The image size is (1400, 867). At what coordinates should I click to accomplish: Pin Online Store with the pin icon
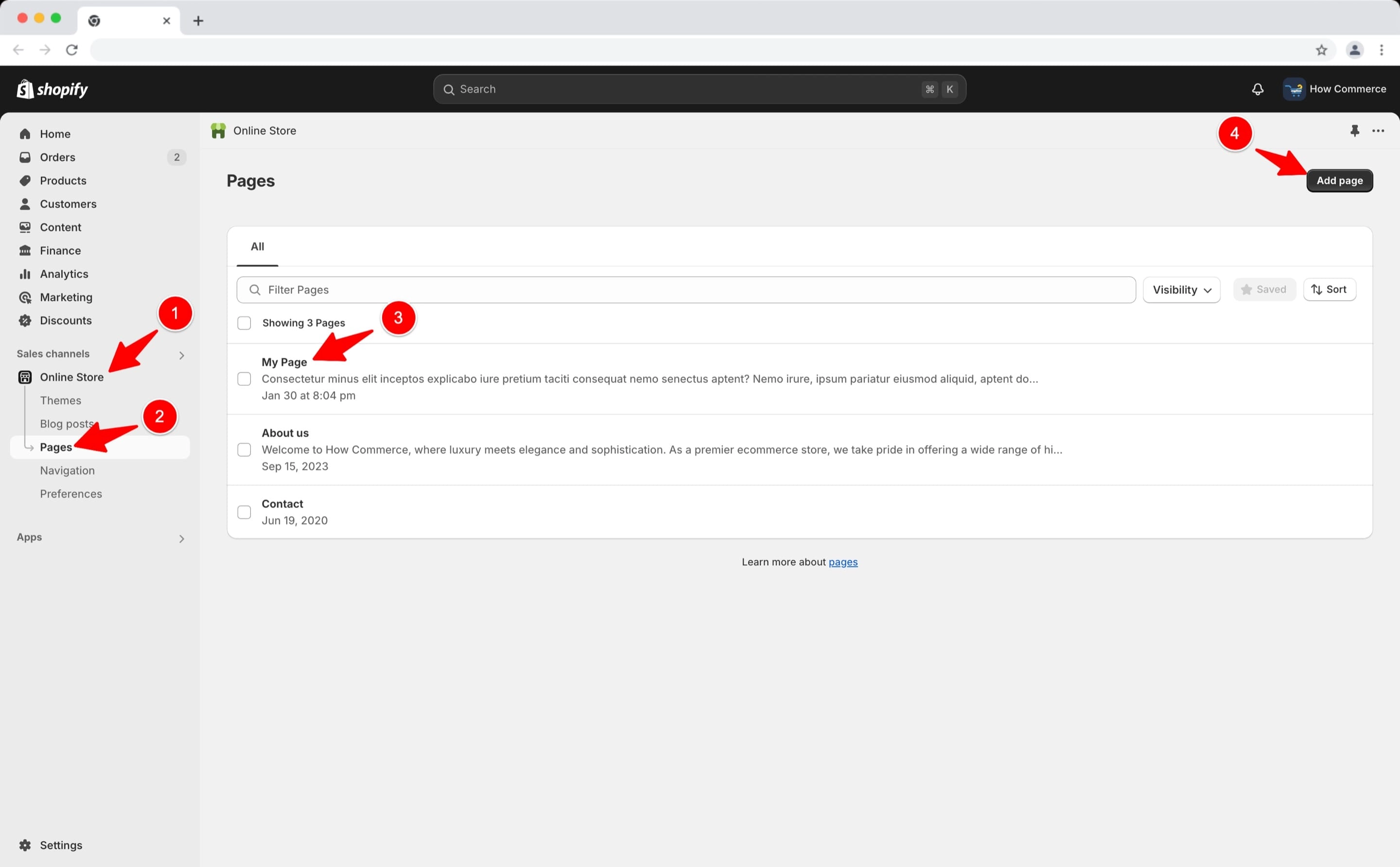pyautogui.click(x=1355, y=131)
